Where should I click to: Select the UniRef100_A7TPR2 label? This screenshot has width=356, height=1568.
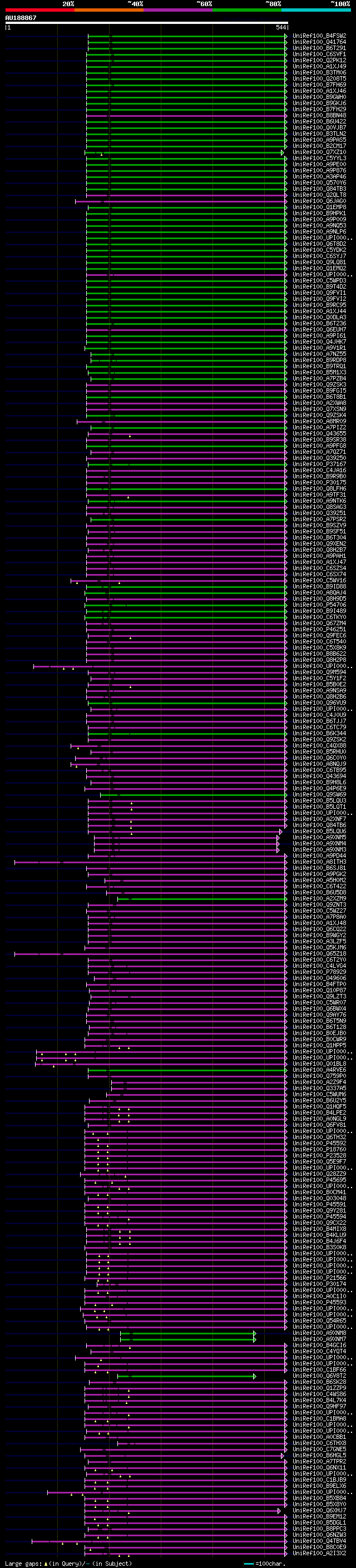tap(319, 1461)
